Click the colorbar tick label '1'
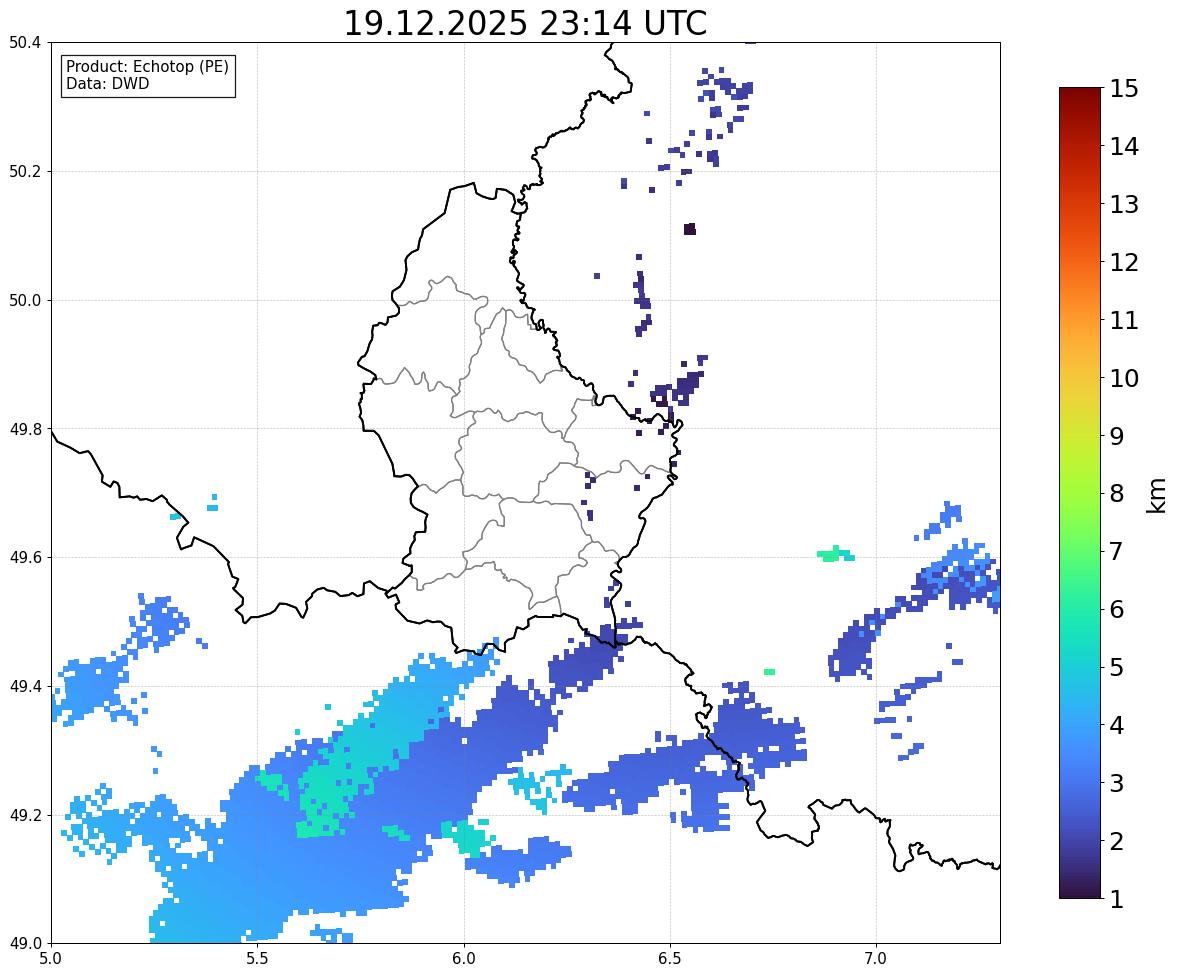The image size is (1178, 976). pyautogui.click(x=1117, y=899)
